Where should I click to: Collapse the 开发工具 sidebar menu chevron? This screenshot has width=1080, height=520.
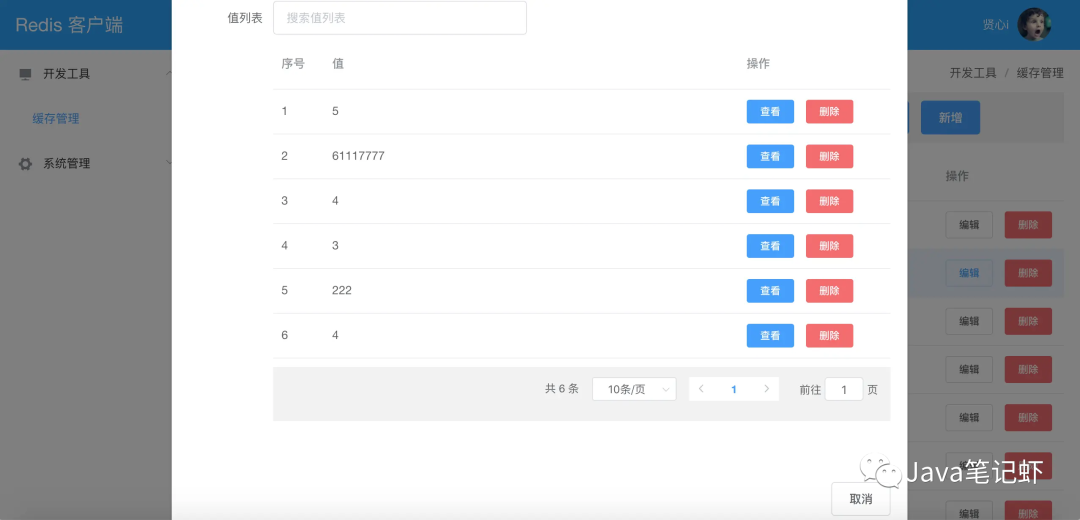coord(169,74)
